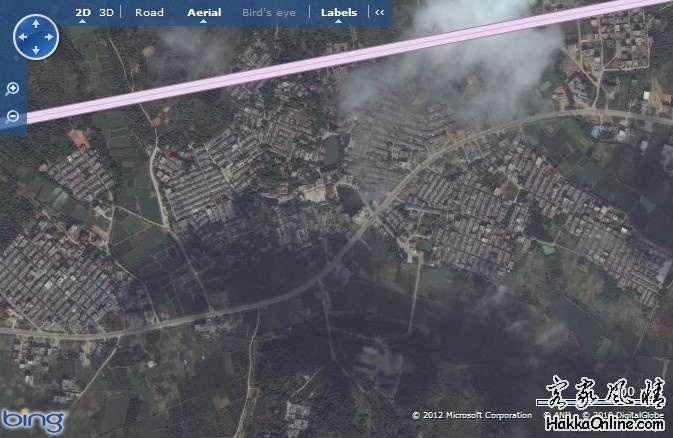Zoom out using the minus magnifier
Screen dimensions: 673x438
click(x=13, y=116)
